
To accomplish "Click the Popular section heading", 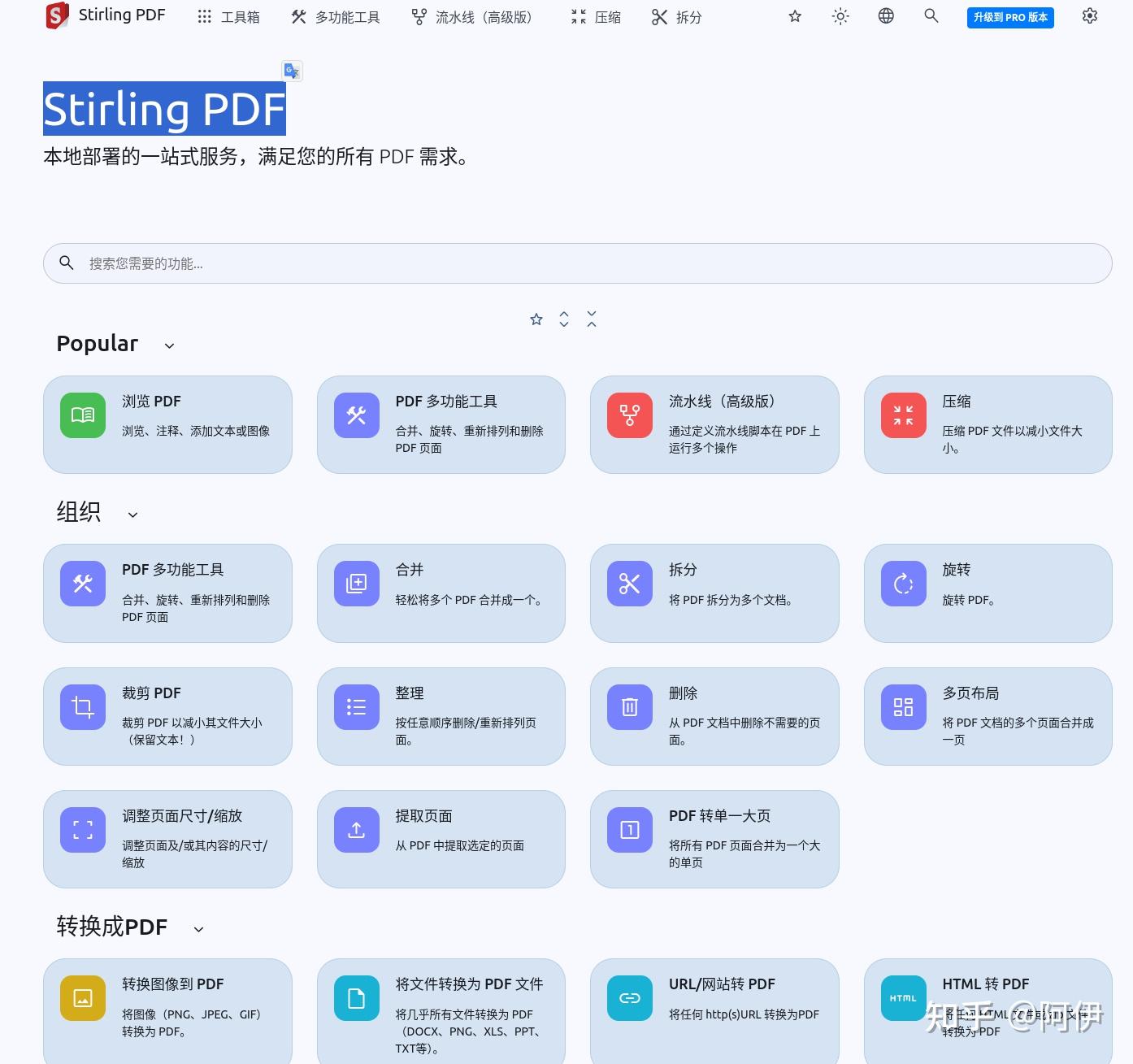I will [98, 344].
